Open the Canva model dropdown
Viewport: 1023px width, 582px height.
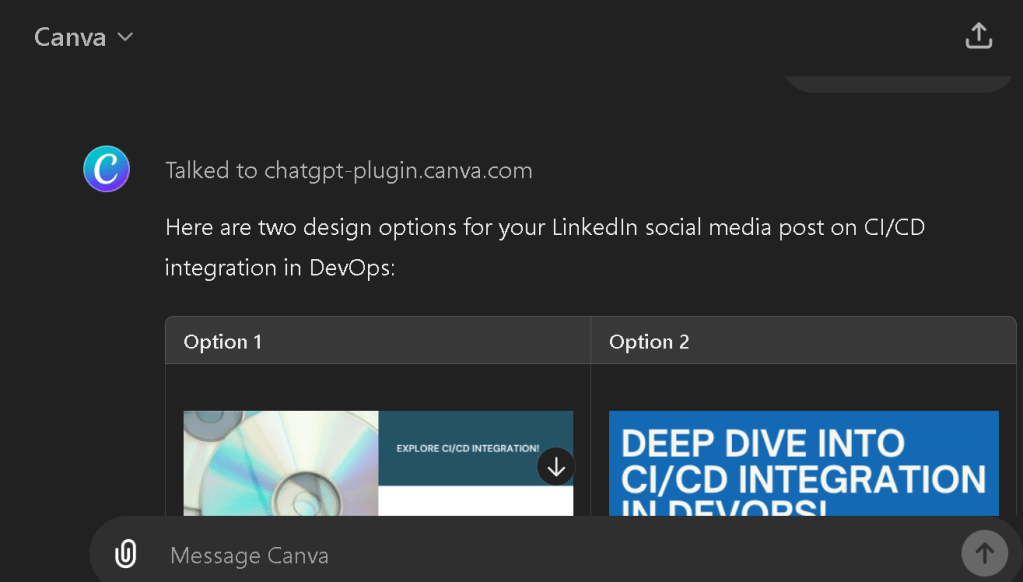point(84,37)
